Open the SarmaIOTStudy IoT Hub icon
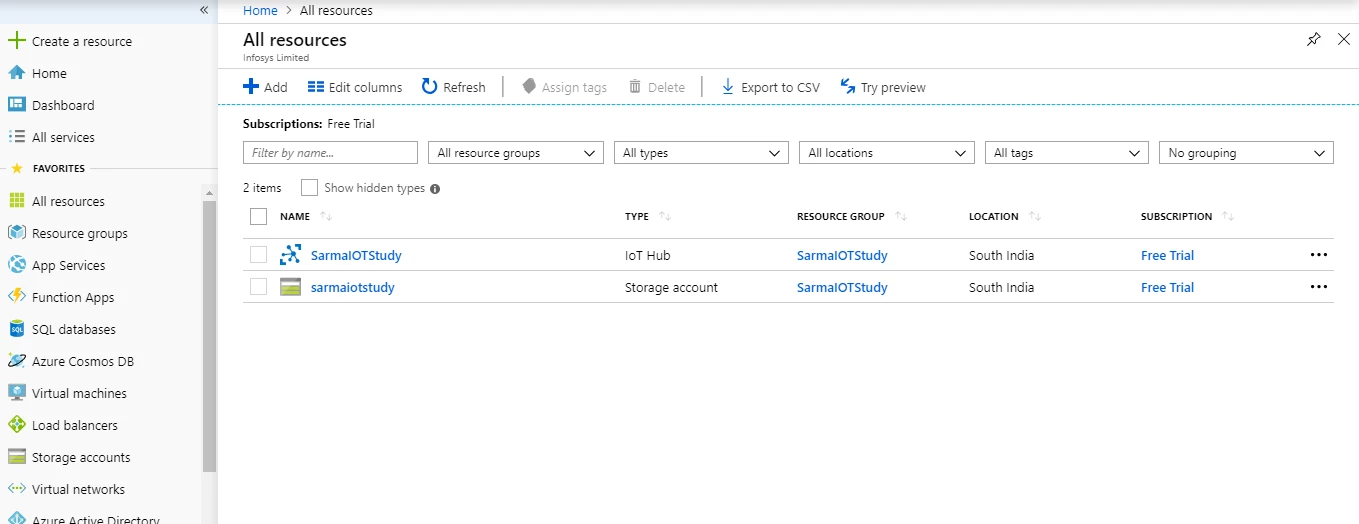Screen dimensions: 1359x524 290,255
